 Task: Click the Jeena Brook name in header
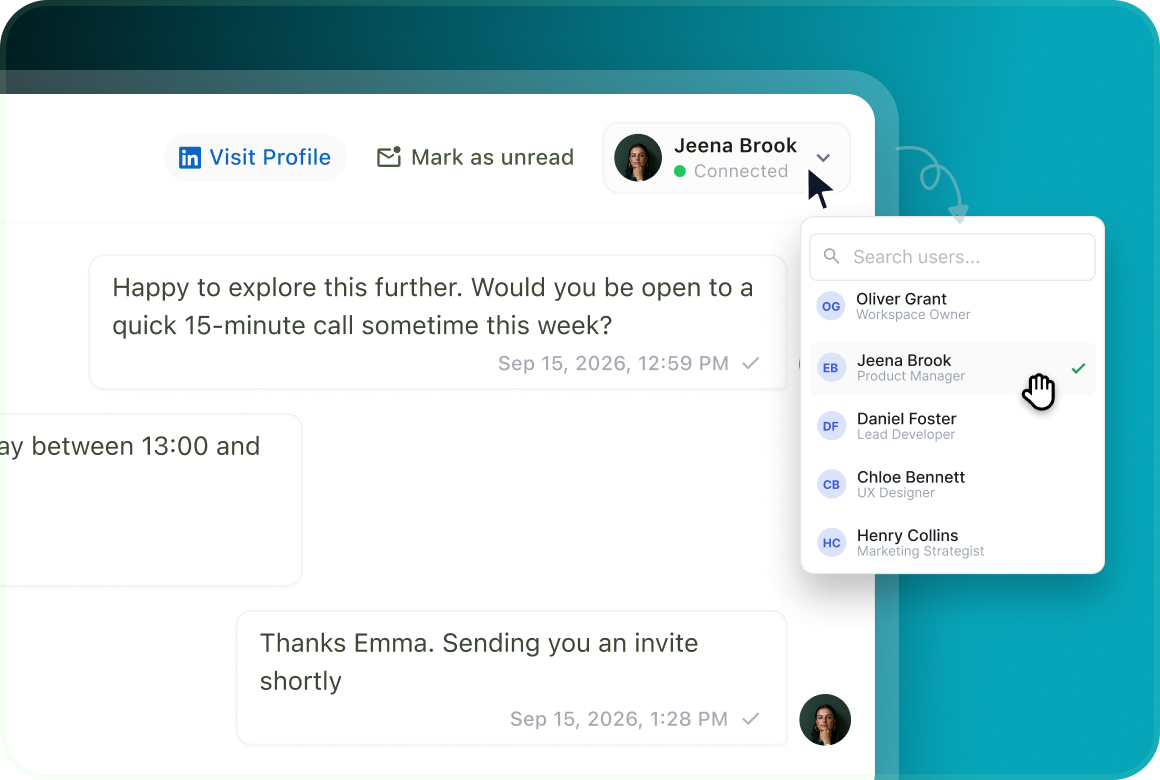735,145
